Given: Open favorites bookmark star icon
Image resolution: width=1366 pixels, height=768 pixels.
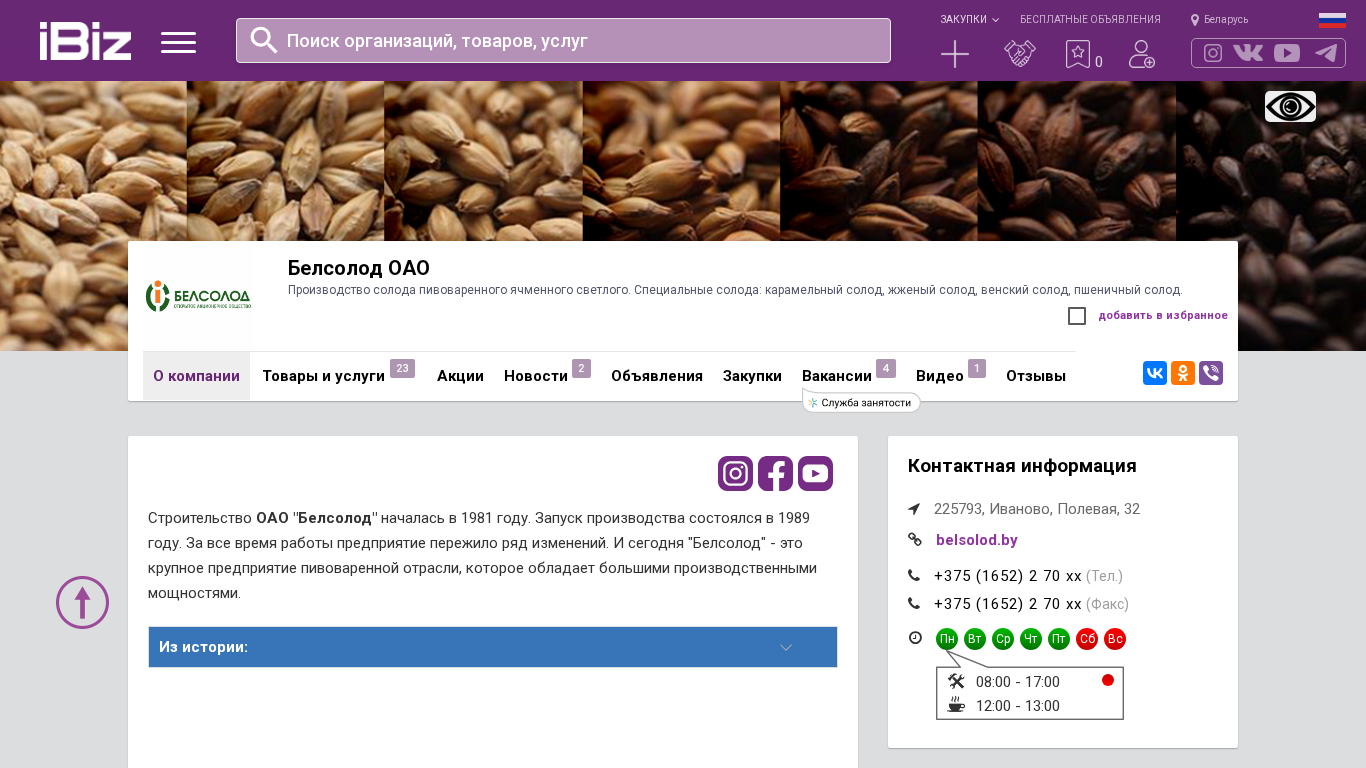Looking at the screenshot, I should 1078,54.
